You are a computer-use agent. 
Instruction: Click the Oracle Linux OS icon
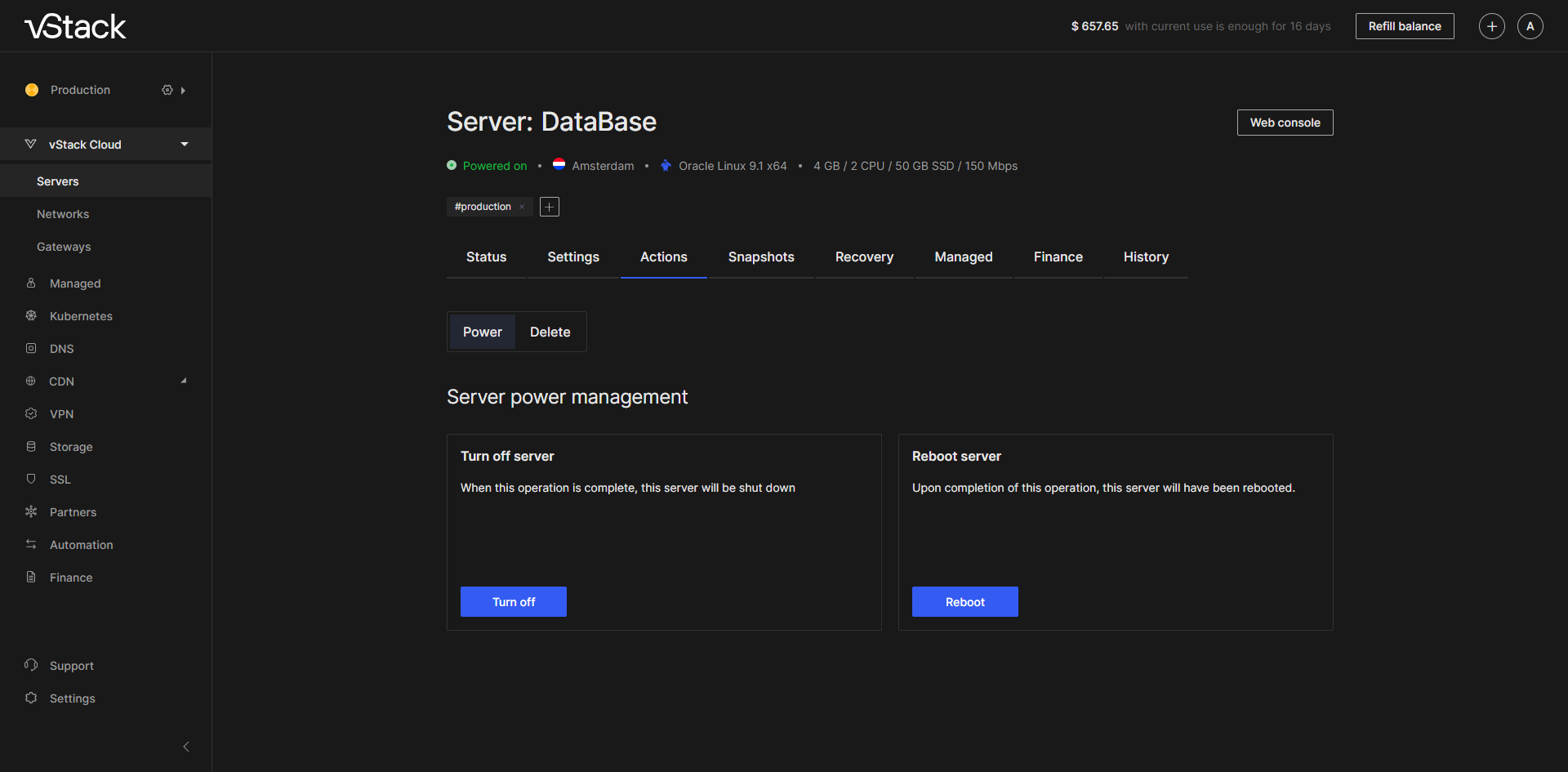[x=666, y=165]
